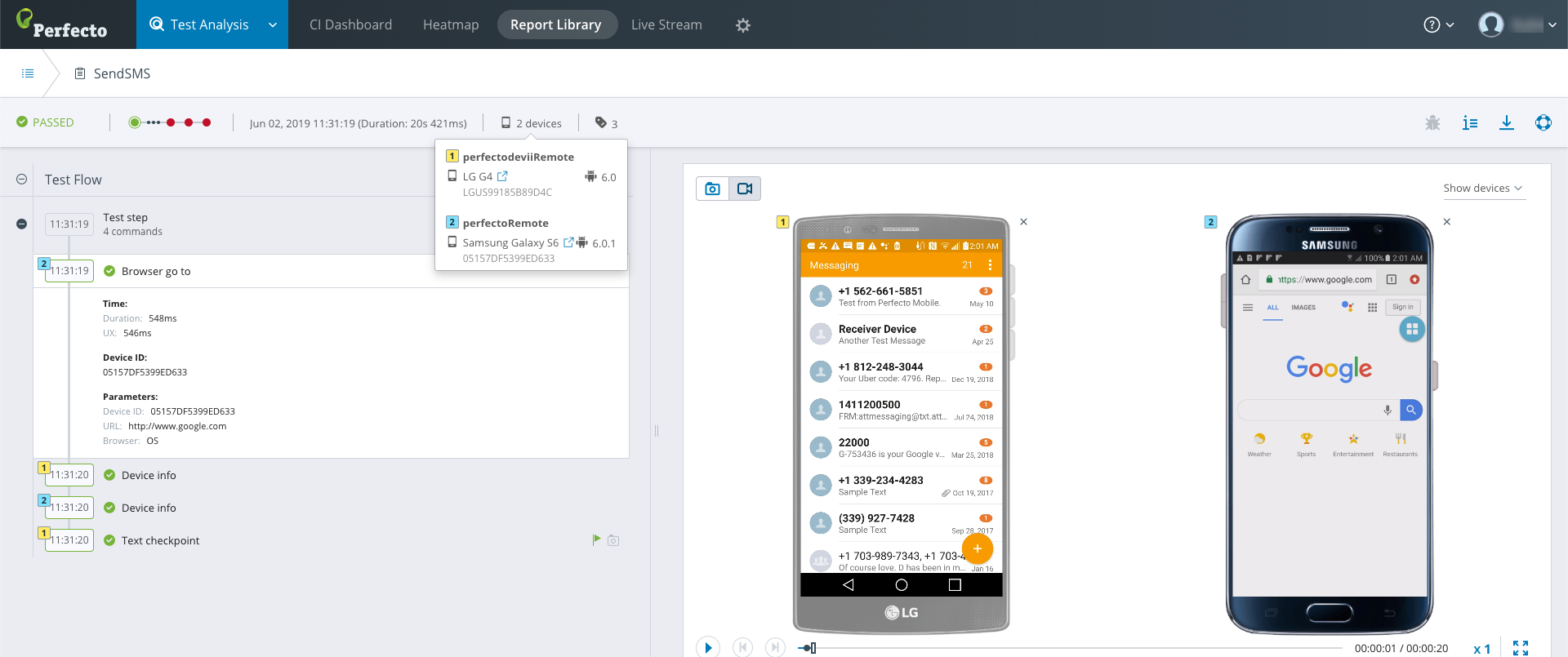Click the panel splitter handle

656,430
